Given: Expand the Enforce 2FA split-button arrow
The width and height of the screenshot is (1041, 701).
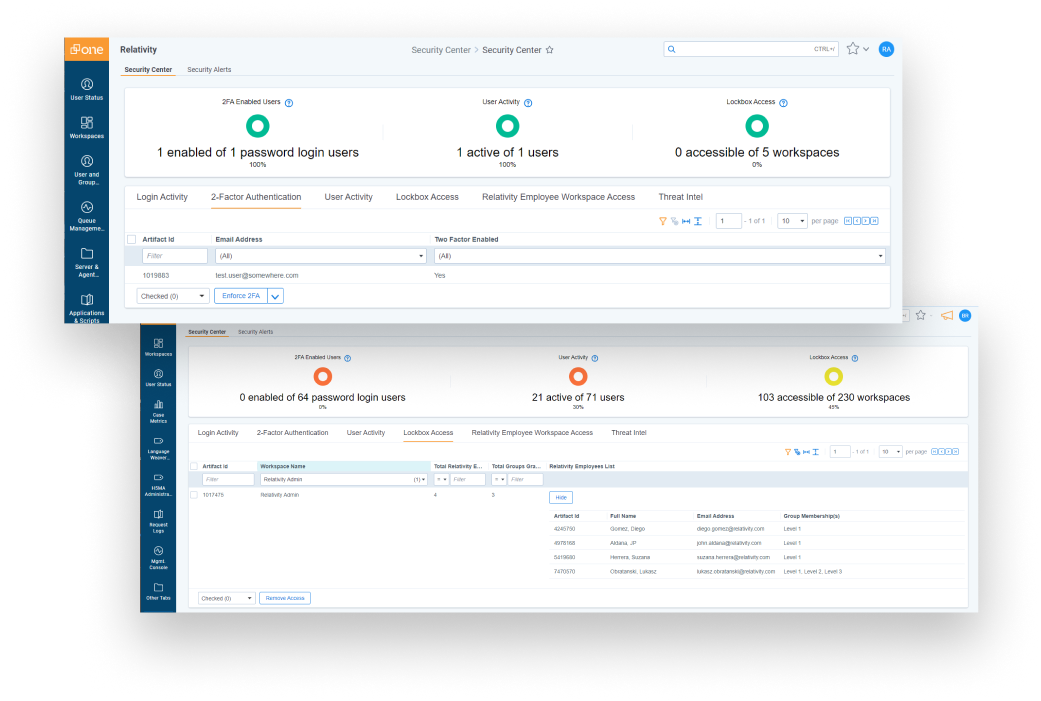Looking at the screenshot, I should [276, 296].
